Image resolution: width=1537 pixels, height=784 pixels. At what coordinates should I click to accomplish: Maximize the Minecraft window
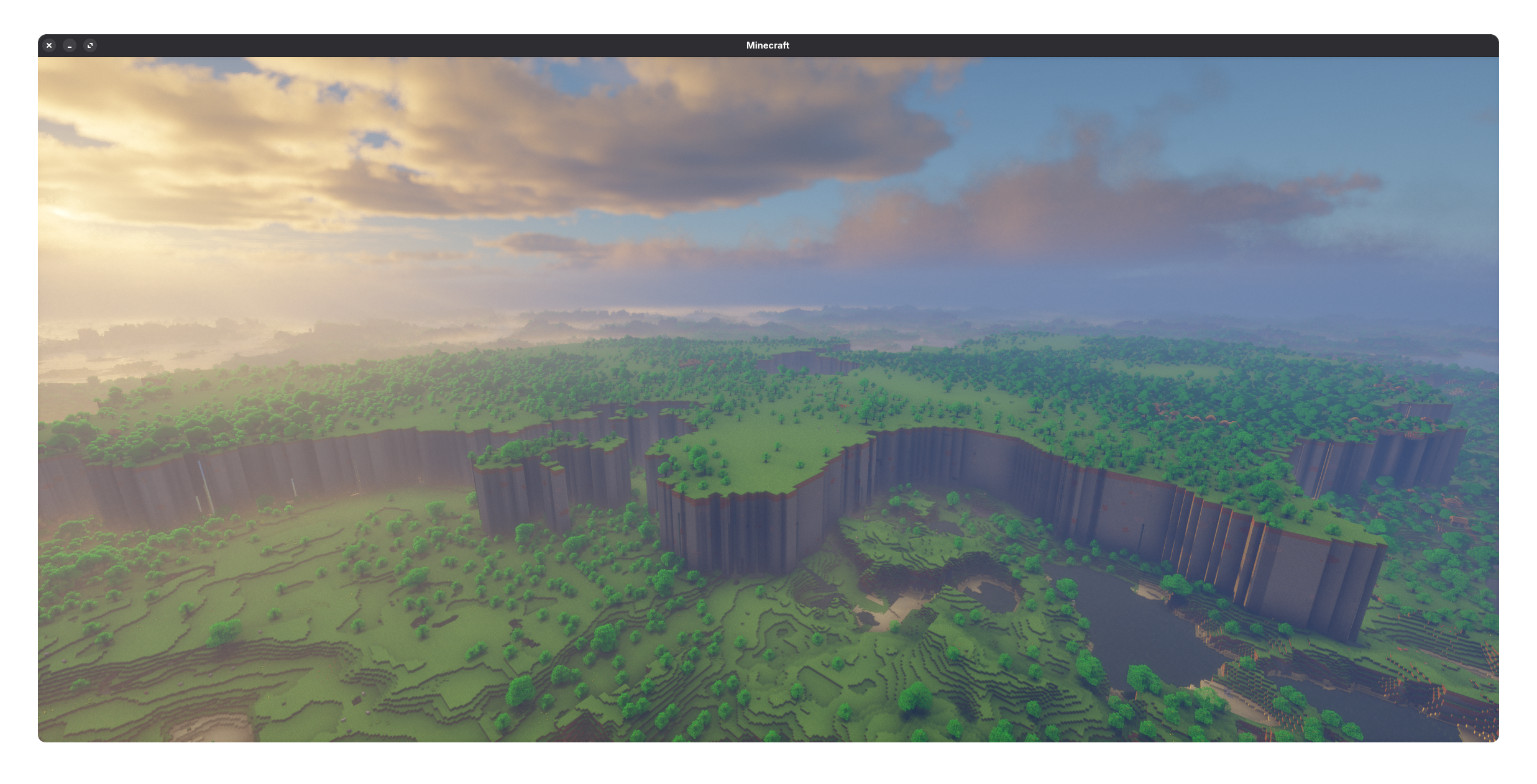pos(90,45)
